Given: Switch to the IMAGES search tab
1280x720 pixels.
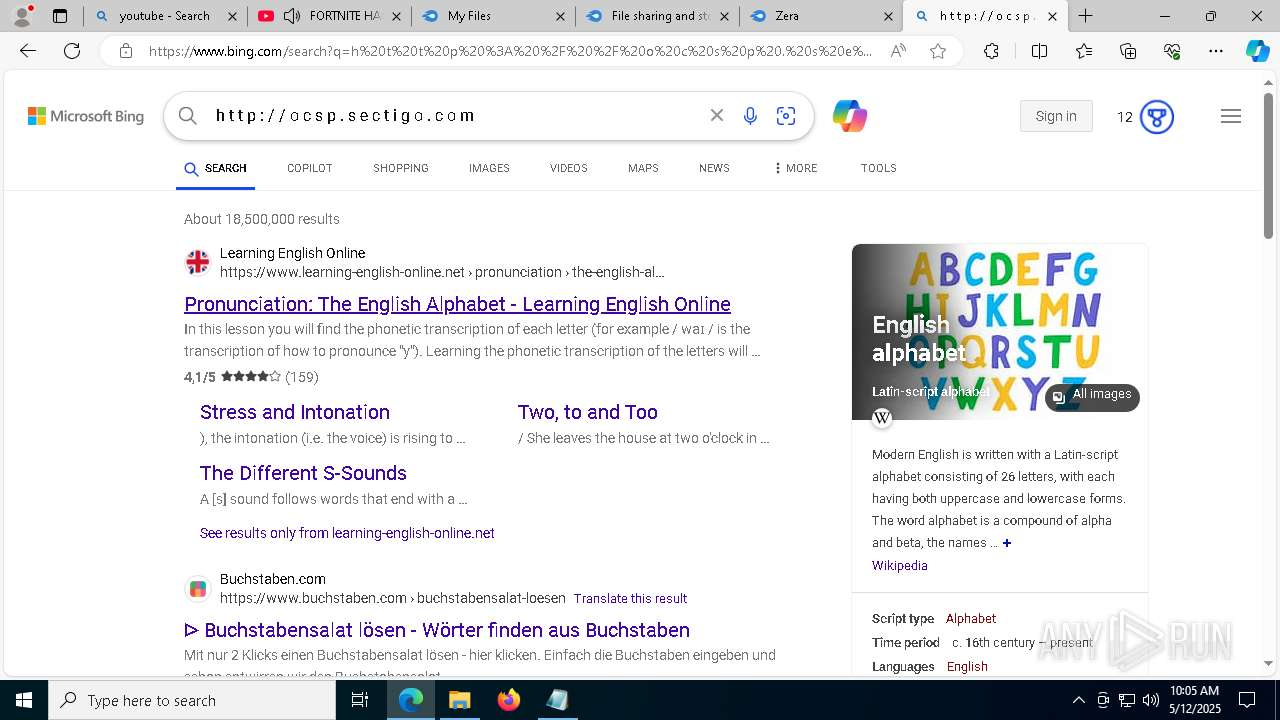Looking at the screenshot, I should pos(489,168).
